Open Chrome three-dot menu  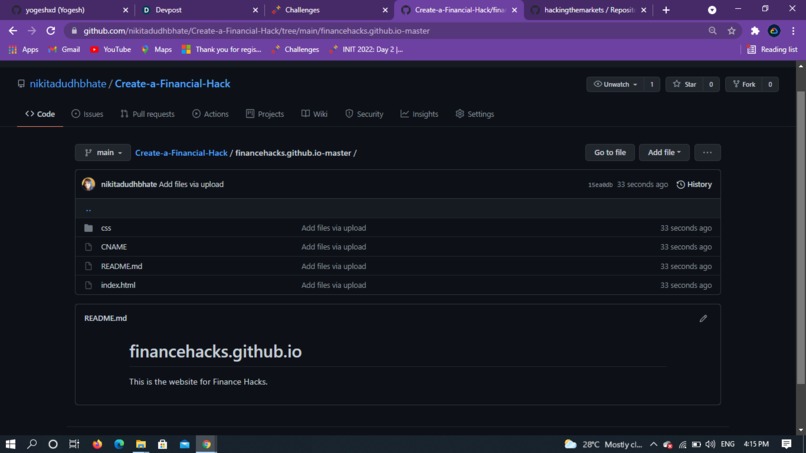point(793,31)
